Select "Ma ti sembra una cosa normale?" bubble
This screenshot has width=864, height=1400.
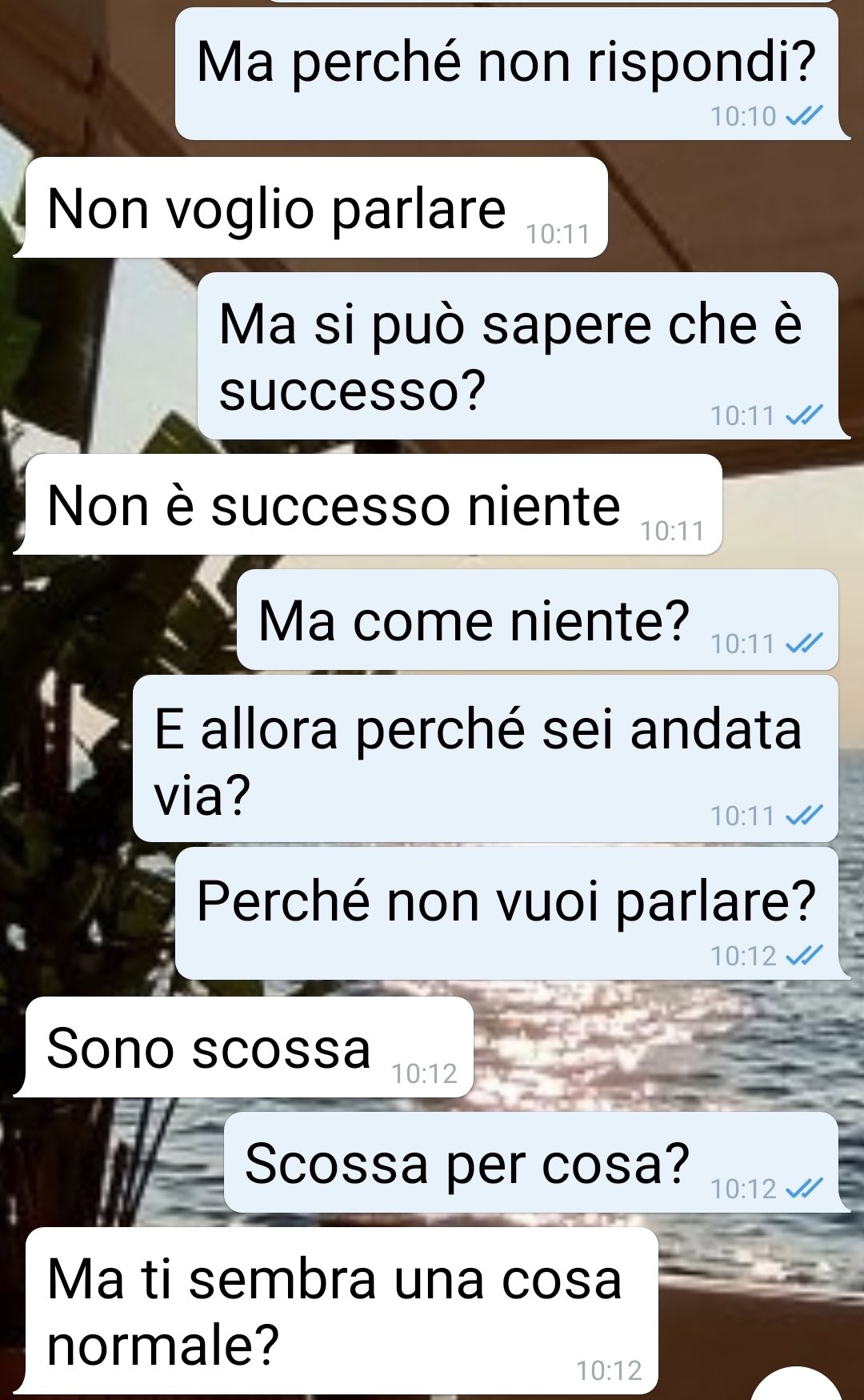pyautogui.click(x=336, y=1311)
